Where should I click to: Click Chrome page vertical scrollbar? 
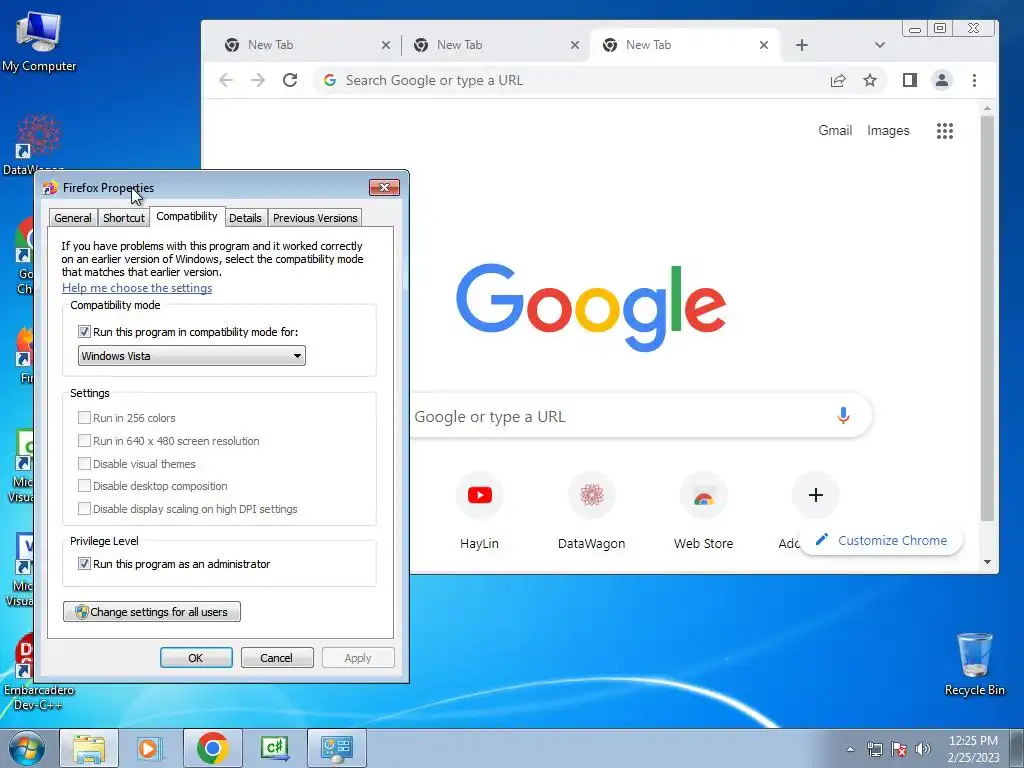coord(987,318)
